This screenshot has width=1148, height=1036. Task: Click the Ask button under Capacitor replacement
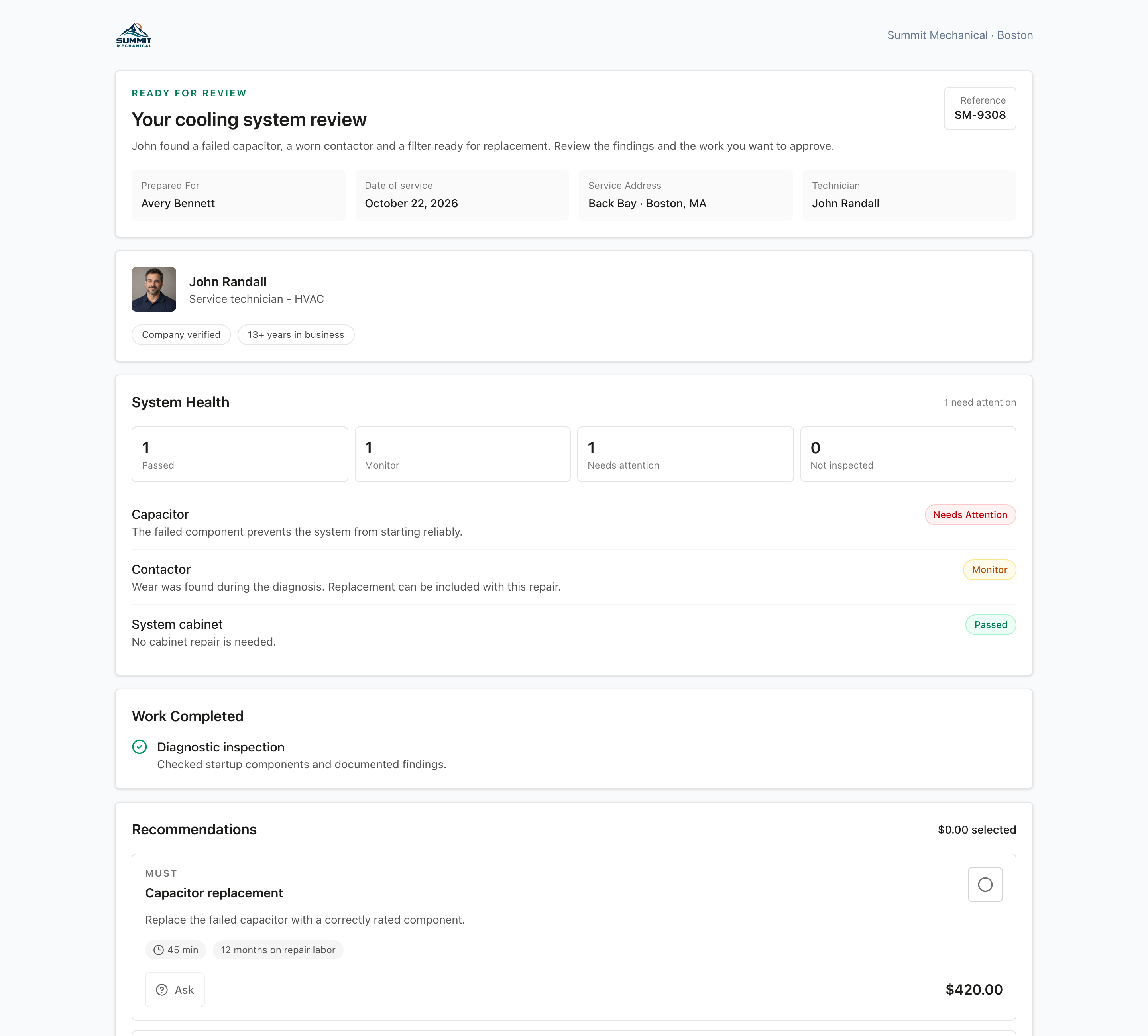175,989
